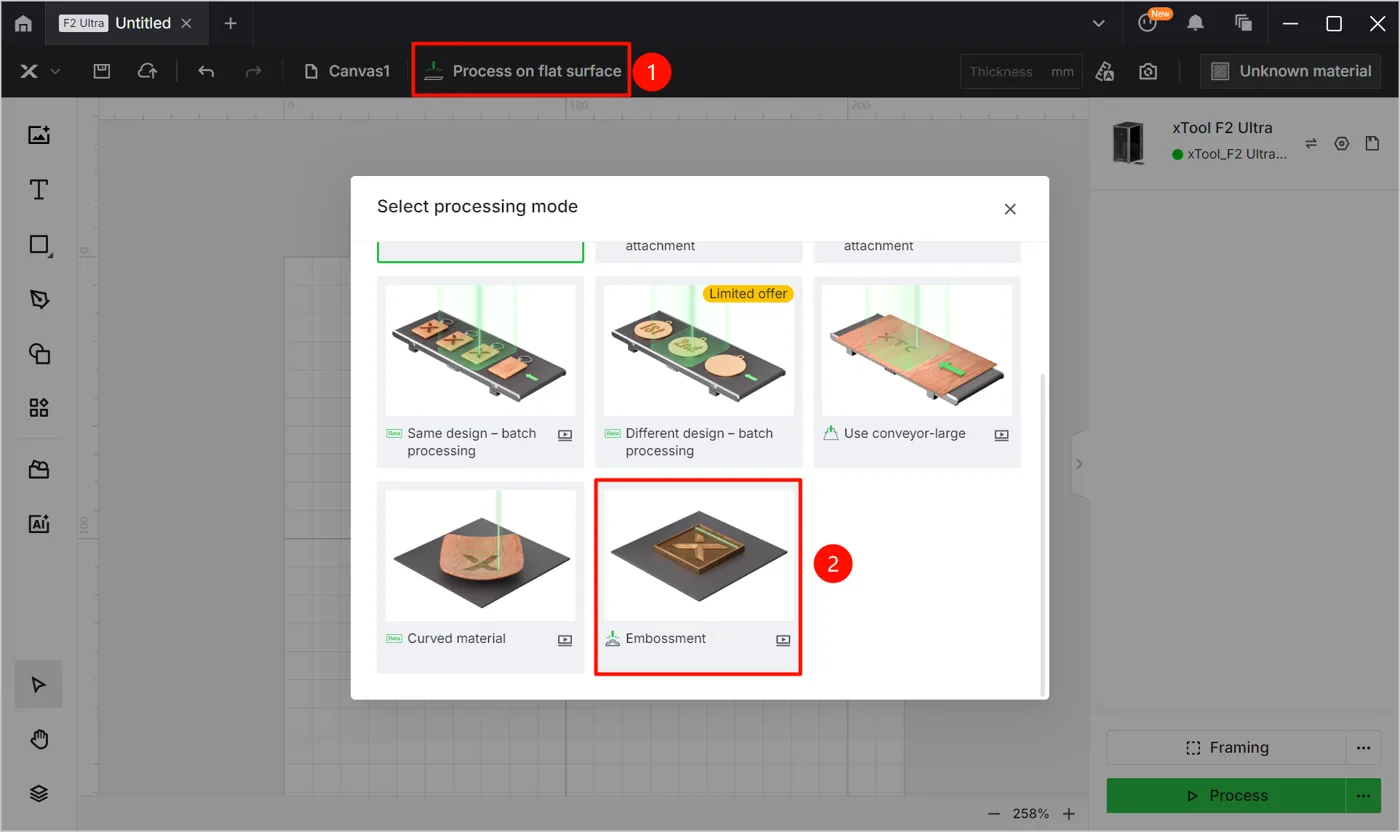
Task: Expand the title bar chevron dropdown
Action: [1099, 23]
